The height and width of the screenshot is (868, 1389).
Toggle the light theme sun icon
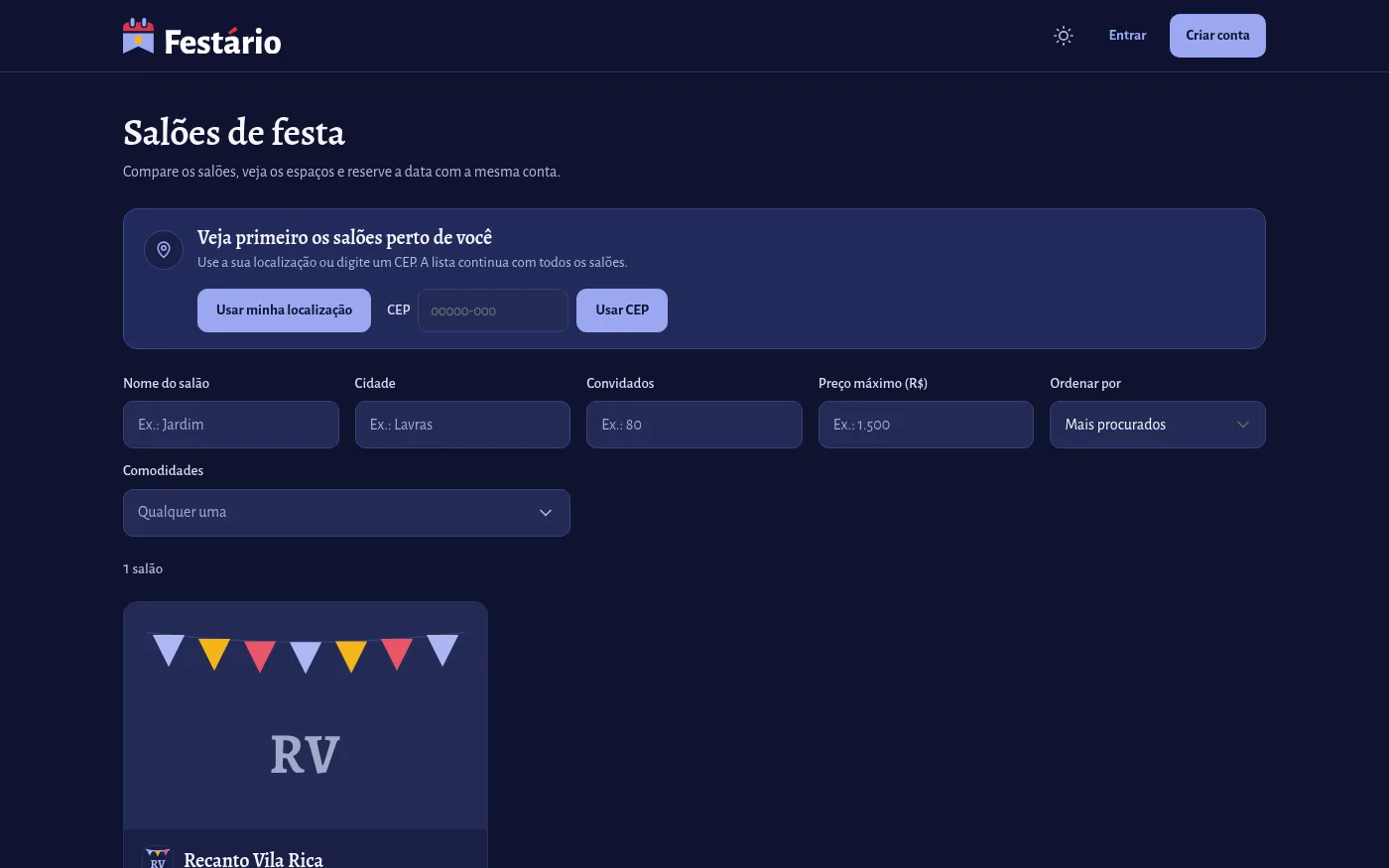(1064, 36)
